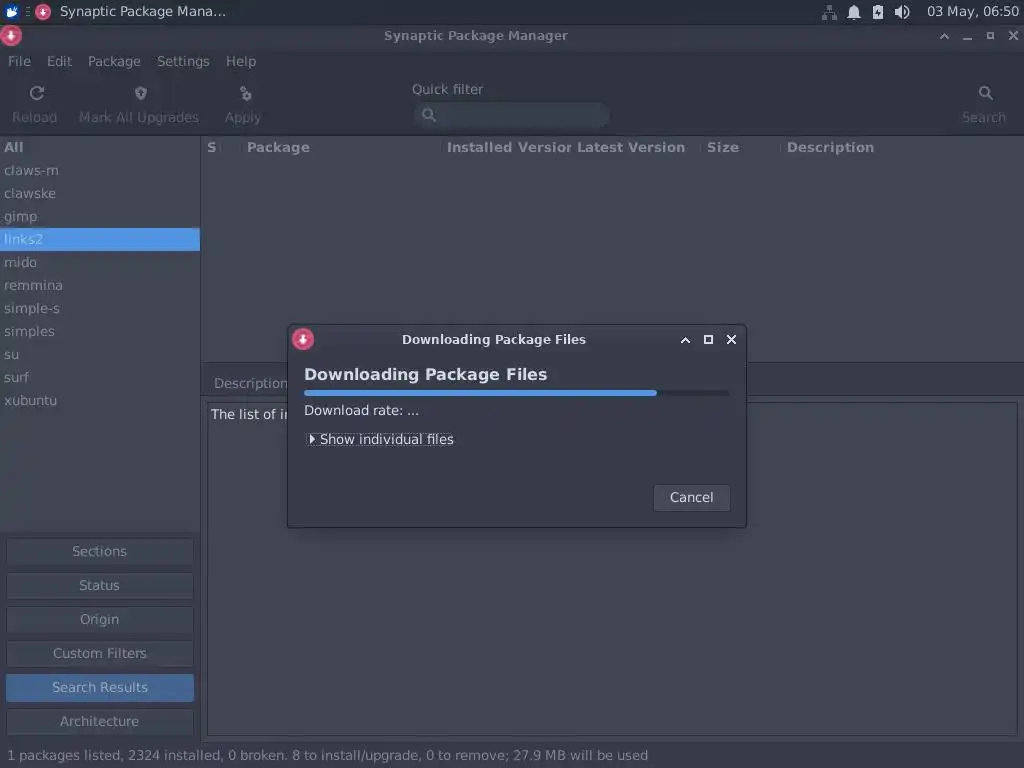Maximize the Downloading Package Files dialog
The image size is (1024, 768).
click(708, 340)
